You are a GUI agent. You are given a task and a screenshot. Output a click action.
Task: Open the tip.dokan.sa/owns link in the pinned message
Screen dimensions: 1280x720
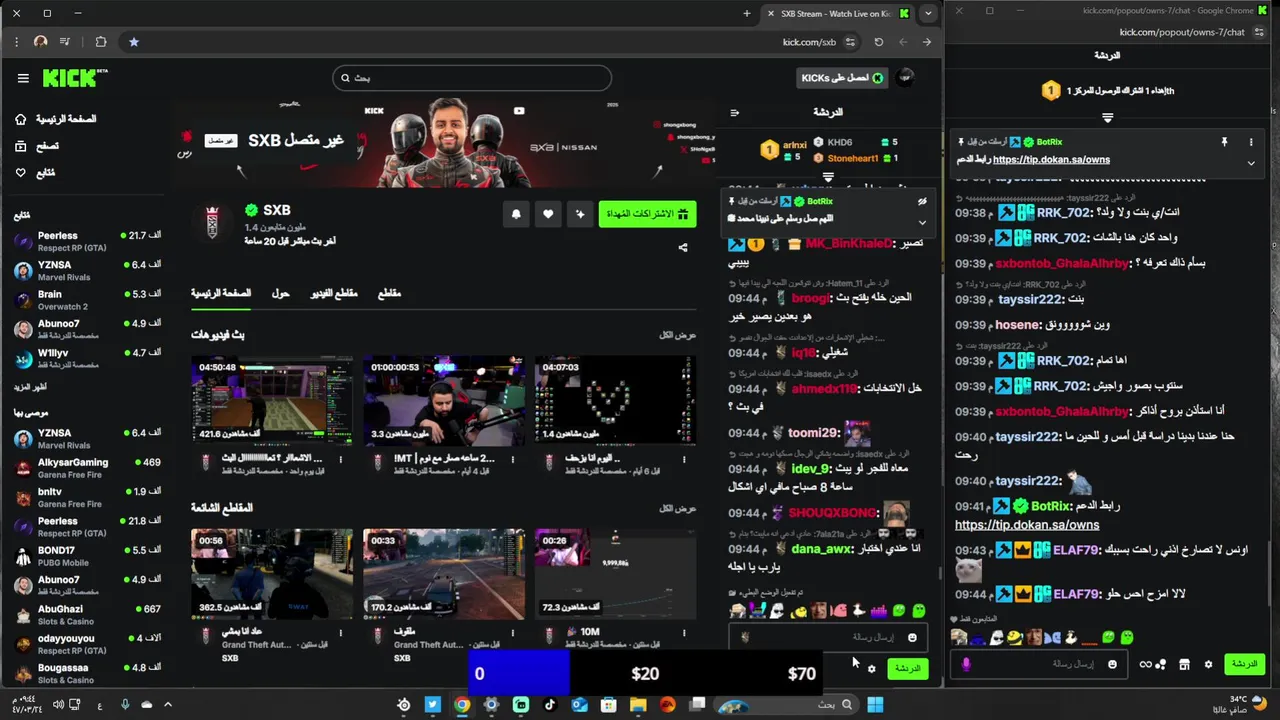(1051, 159)
